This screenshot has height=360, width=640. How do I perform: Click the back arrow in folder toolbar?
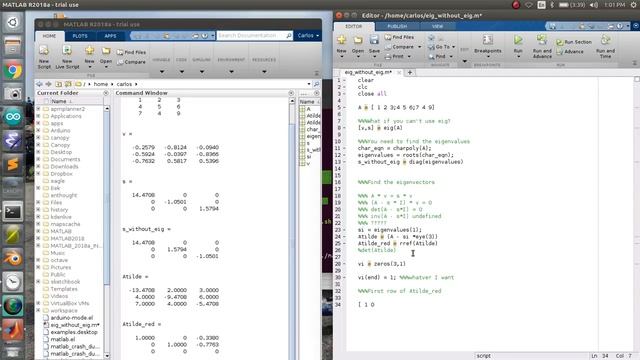(x=39, y=84)
